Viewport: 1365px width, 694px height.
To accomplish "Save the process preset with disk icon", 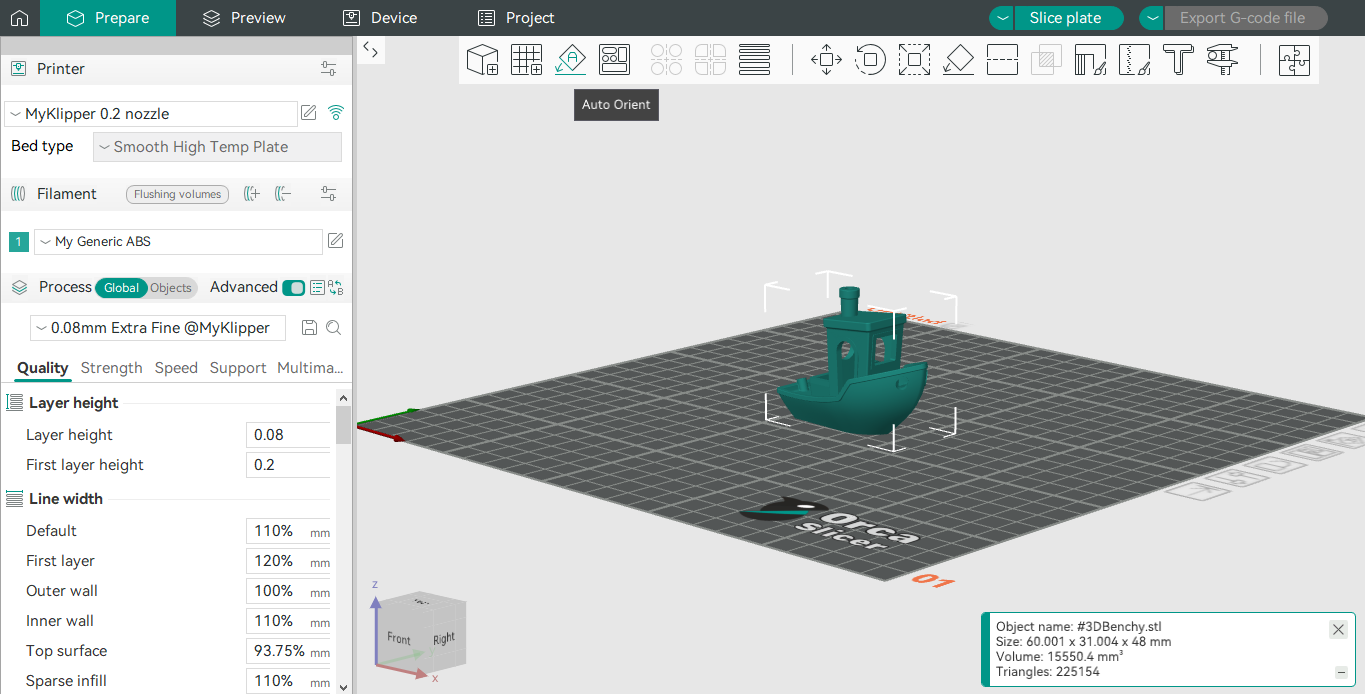I will [309, 328].
